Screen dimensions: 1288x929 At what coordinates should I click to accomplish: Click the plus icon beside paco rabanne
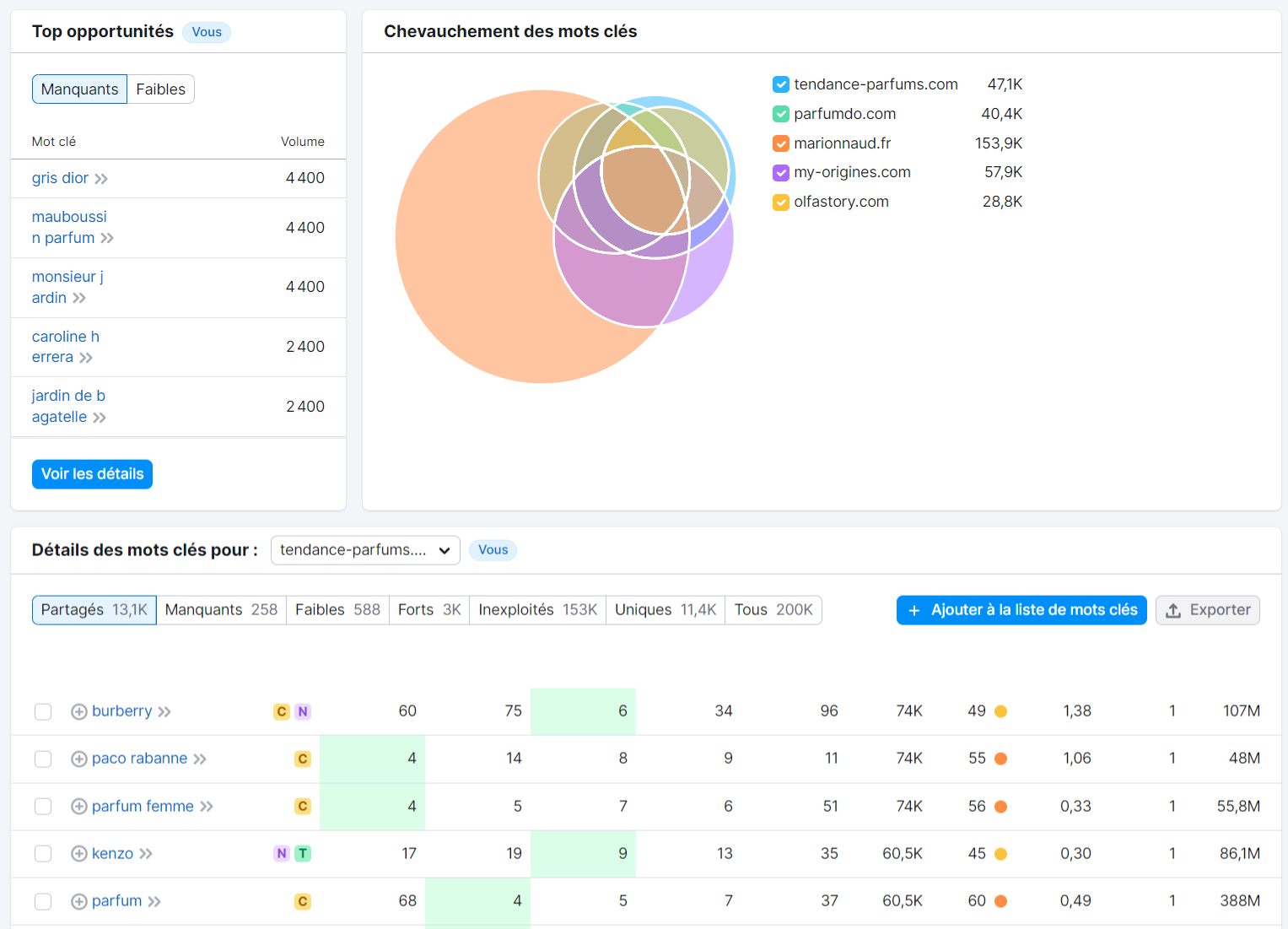(x=78, y=759)
